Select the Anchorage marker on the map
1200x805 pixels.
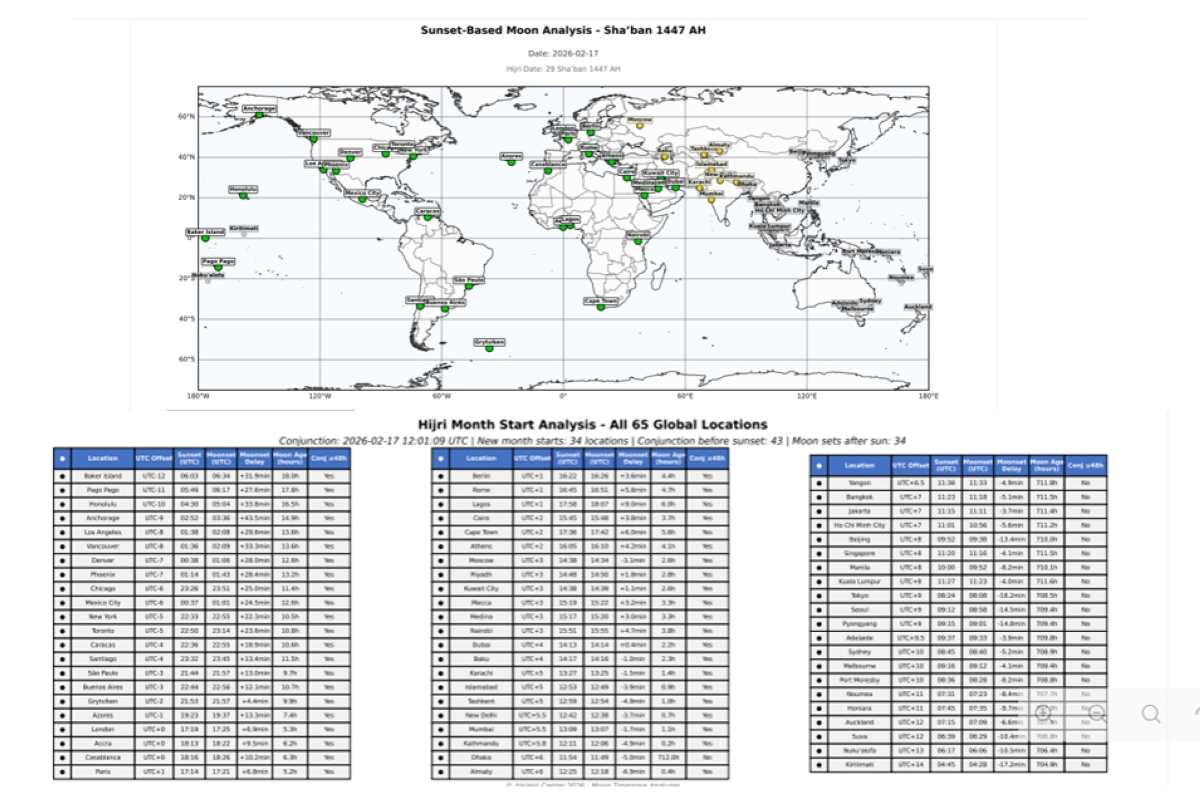259,115
